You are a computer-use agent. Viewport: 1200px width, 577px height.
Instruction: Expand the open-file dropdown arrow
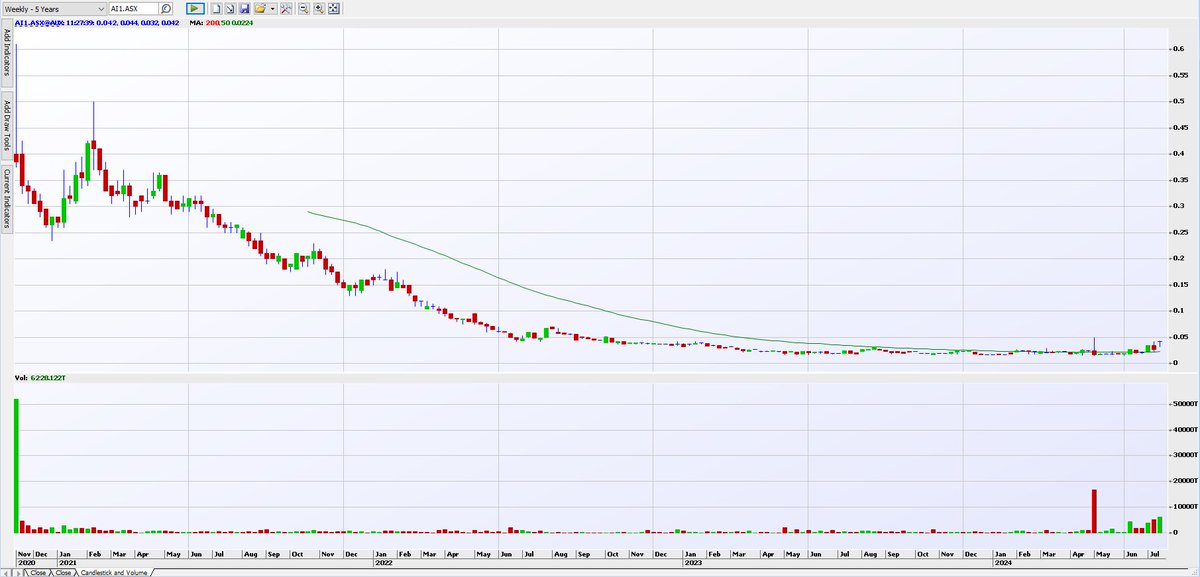click(272, 8)
